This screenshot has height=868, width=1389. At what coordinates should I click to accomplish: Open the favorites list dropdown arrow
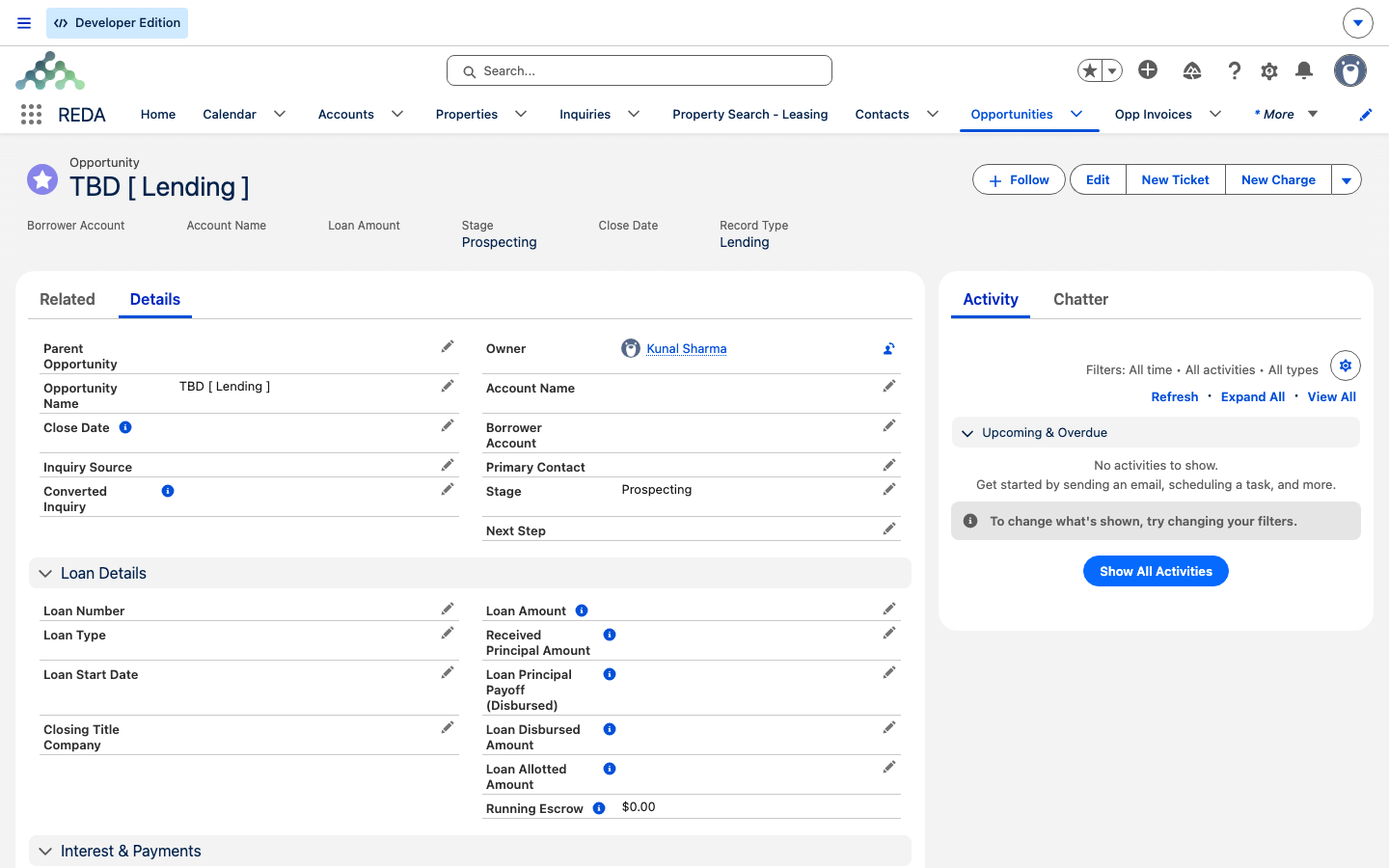click(1112, 70)
